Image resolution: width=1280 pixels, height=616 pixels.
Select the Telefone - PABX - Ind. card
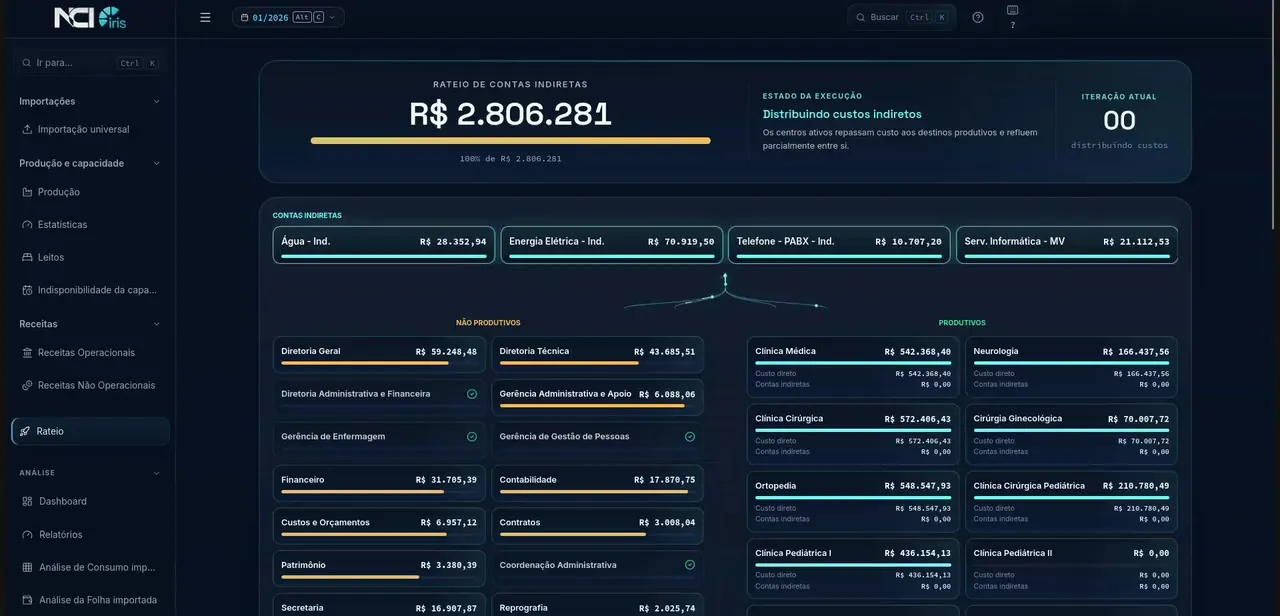(839, 245)
